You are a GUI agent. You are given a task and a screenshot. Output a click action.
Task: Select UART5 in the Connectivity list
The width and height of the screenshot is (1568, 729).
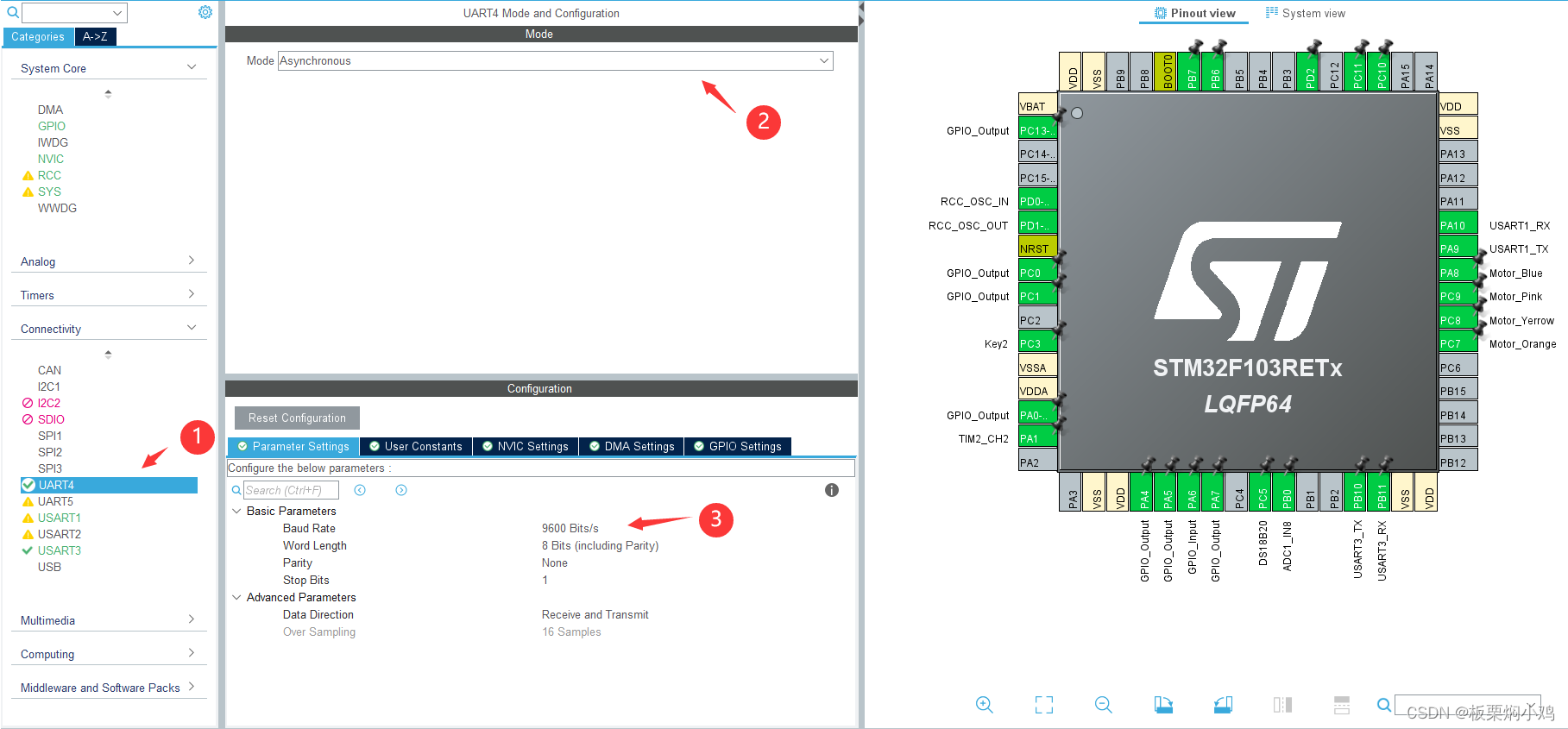point(55,501)
